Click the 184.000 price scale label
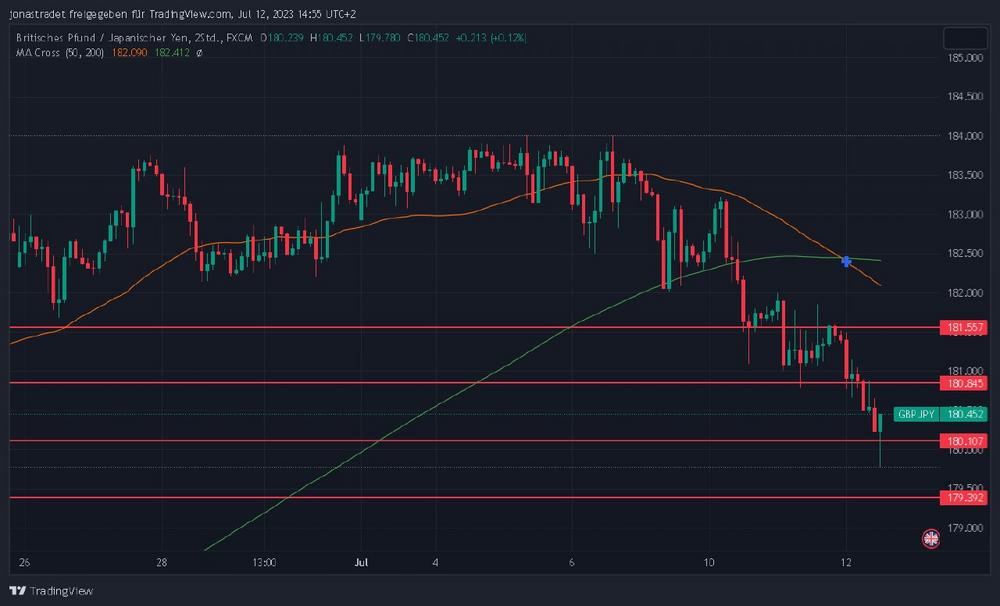Image resolution: width=1000 pixels, height=606 pixels. (965, 136)
